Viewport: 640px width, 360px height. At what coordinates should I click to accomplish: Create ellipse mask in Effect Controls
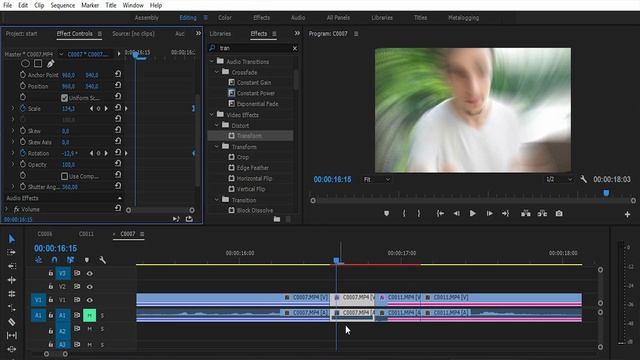point(25,63)
